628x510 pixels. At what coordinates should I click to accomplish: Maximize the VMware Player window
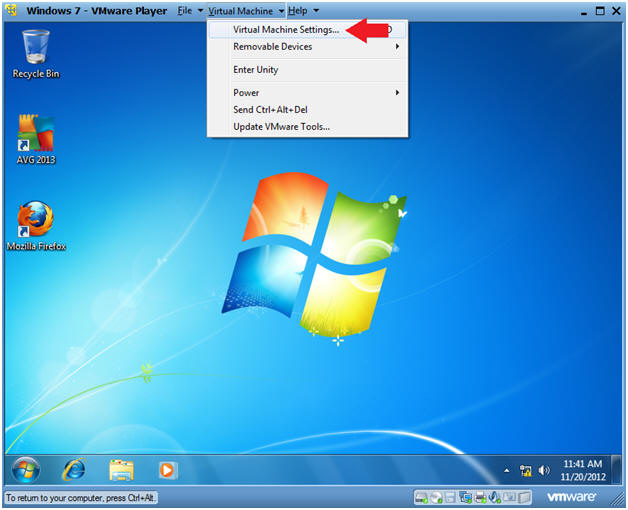[600, 11]
